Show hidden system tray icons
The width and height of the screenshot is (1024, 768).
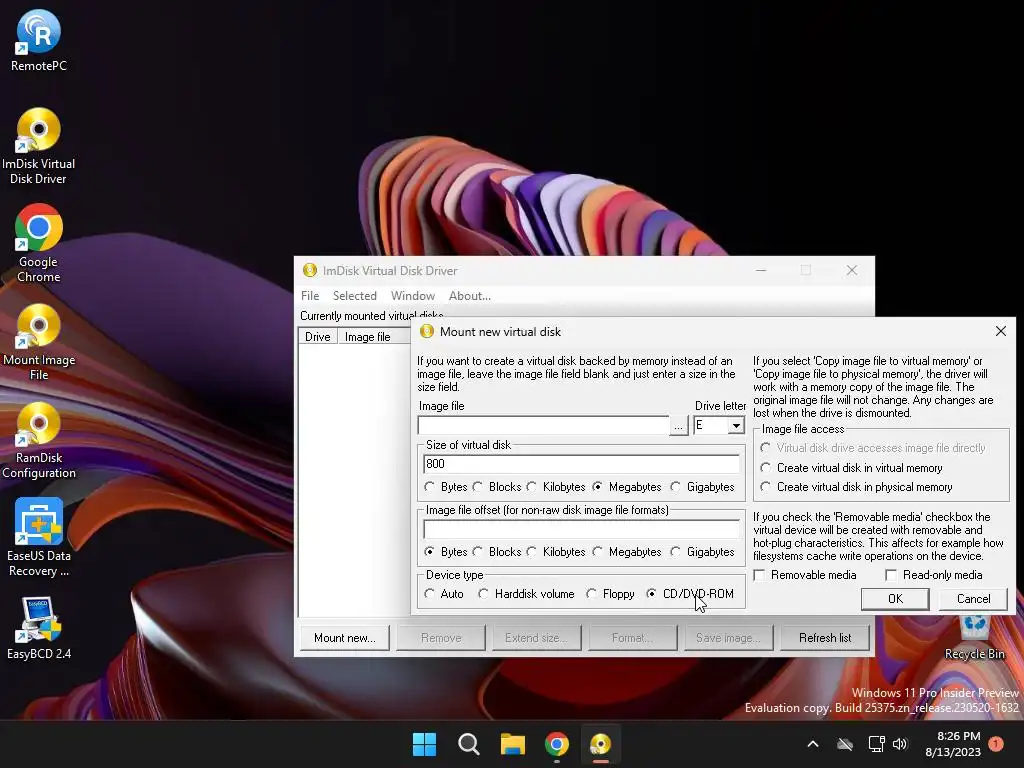pyautogui.click(x=813, y=744)
